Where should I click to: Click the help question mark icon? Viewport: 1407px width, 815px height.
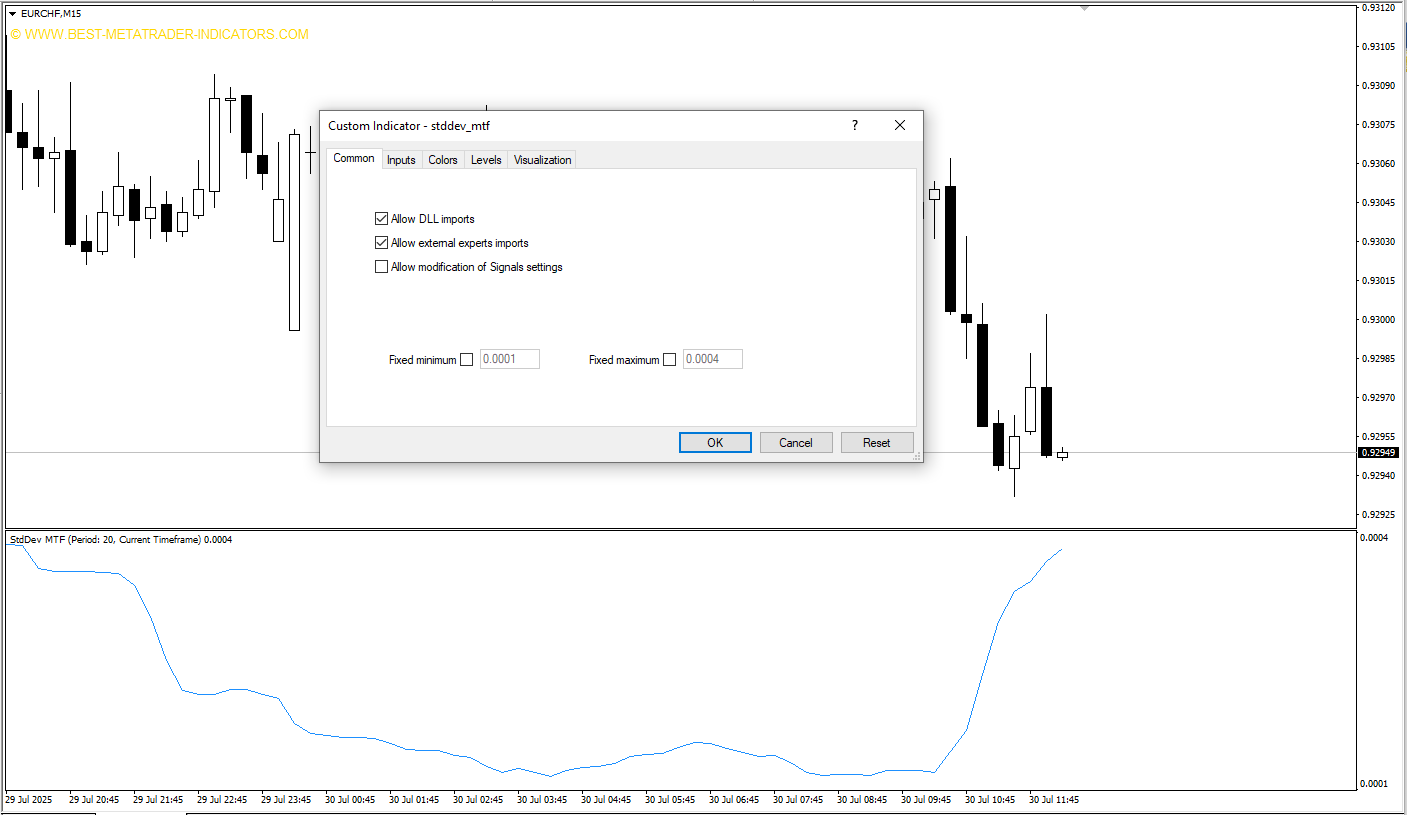point(854,125)
